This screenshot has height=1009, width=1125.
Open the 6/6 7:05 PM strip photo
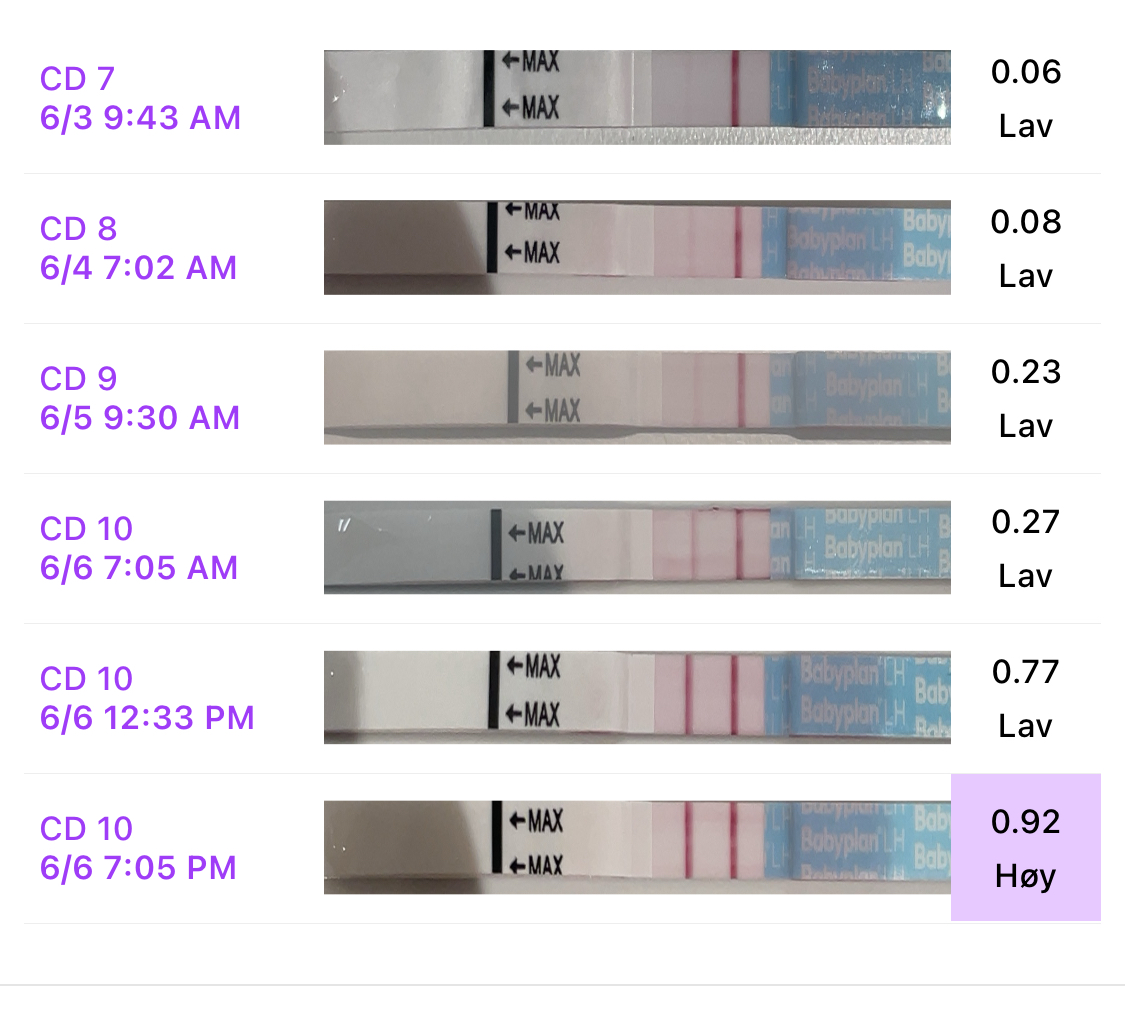(637, 847)
